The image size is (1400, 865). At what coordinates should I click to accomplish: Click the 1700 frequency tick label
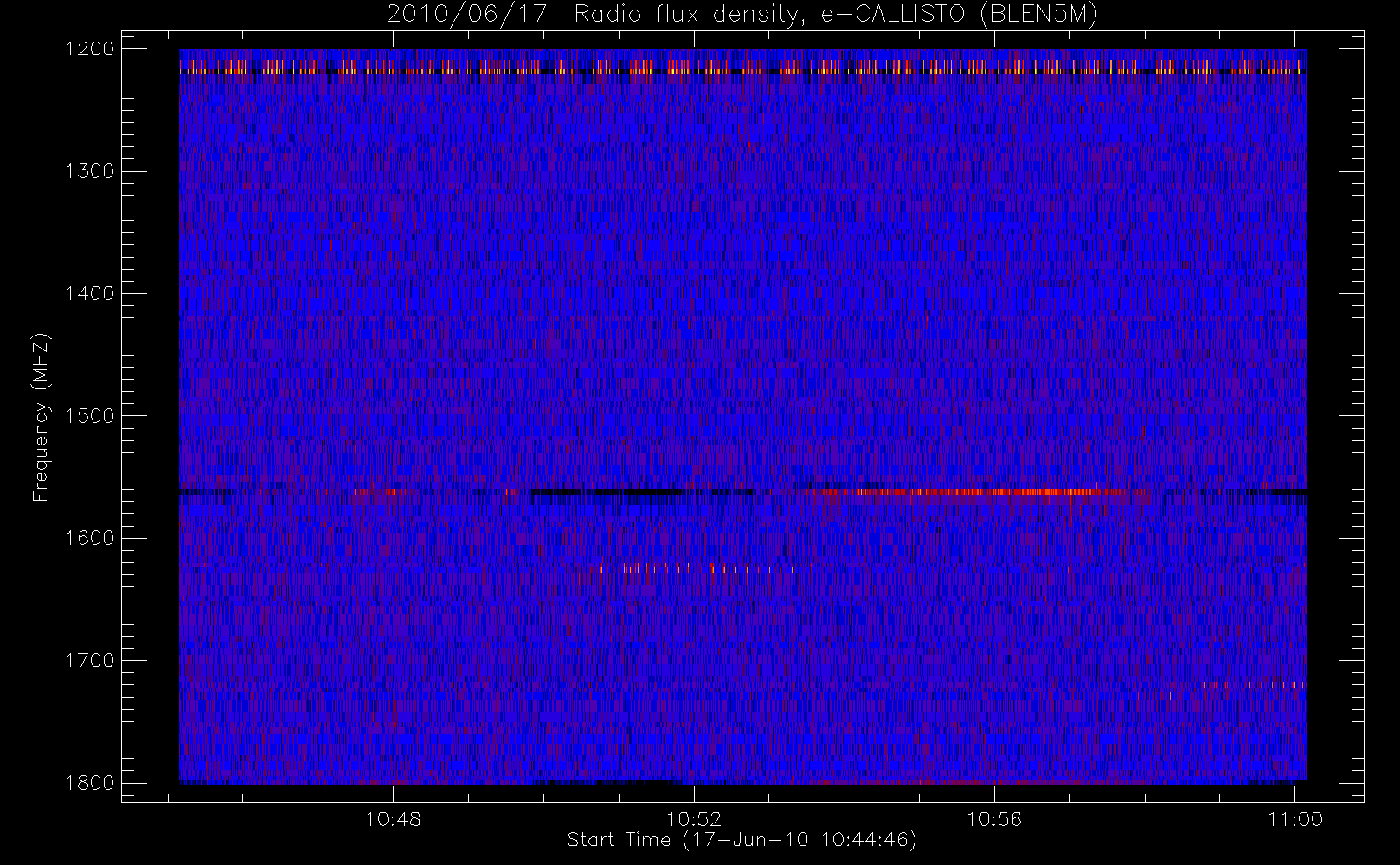point(90,660)
